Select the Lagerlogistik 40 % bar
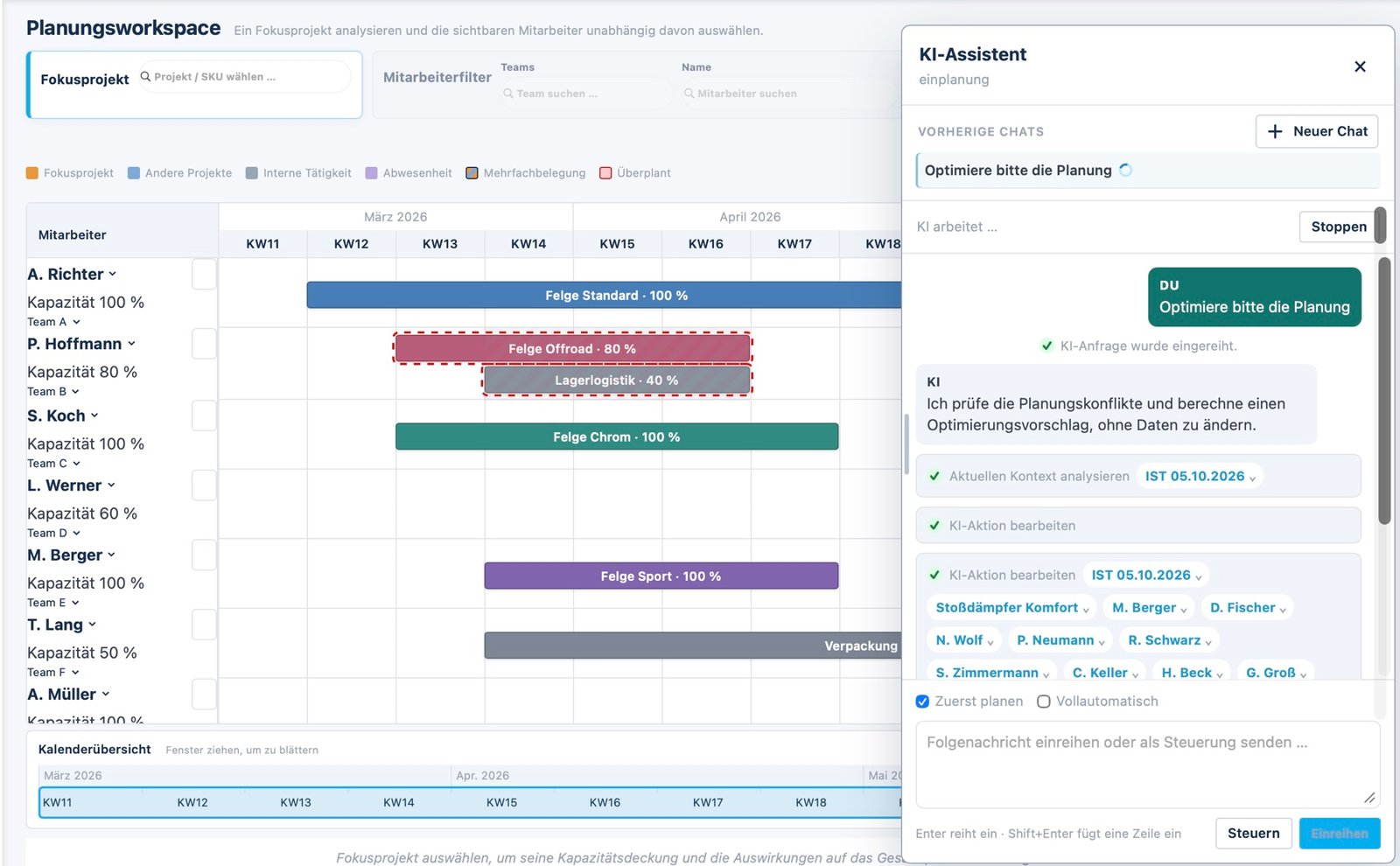 click(617, 381)
